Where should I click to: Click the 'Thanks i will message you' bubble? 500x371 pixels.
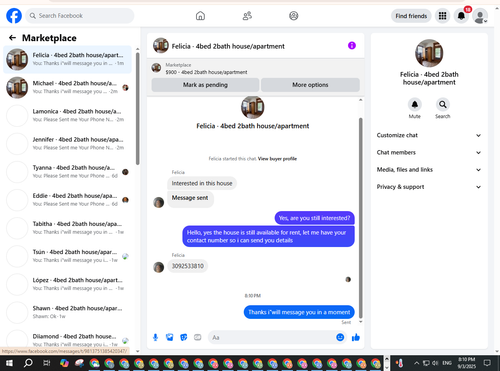click(299, 312)
